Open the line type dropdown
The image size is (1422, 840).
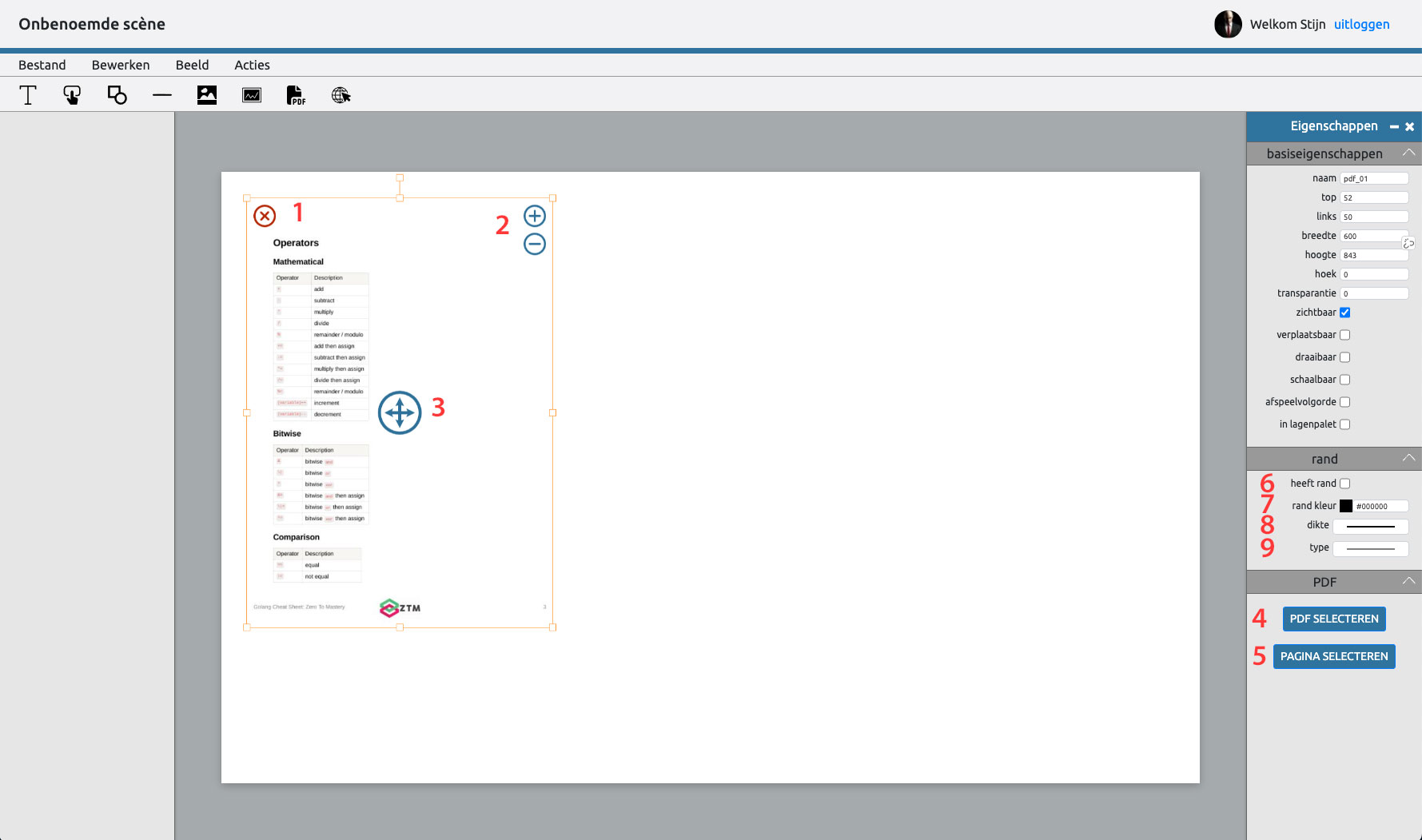[1370, 548]
